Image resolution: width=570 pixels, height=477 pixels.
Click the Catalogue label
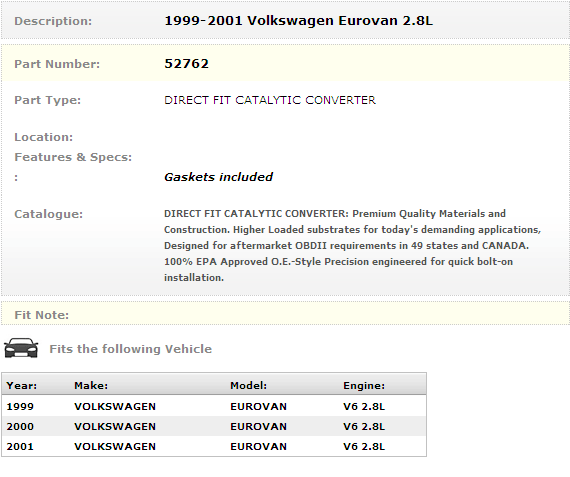[x=48, y=214]
